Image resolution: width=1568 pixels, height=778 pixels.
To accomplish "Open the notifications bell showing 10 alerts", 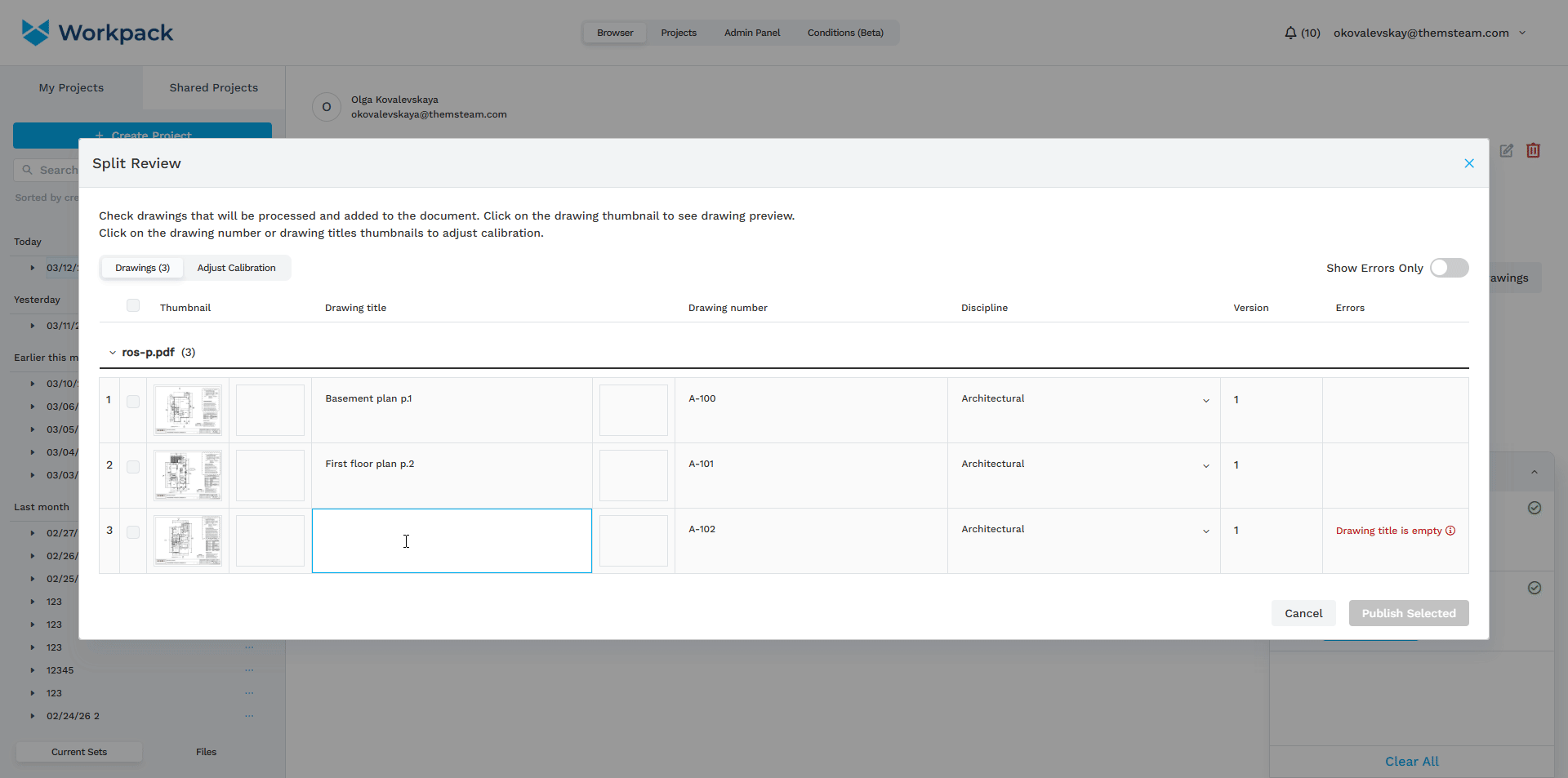I will tap(1290, 33).
